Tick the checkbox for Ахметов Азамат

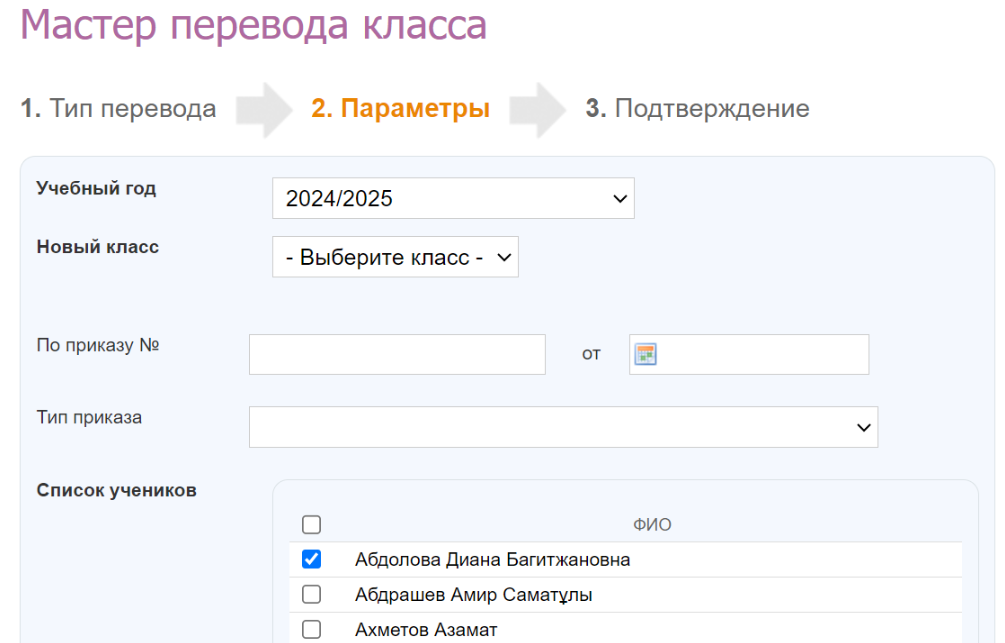(311, 629)
